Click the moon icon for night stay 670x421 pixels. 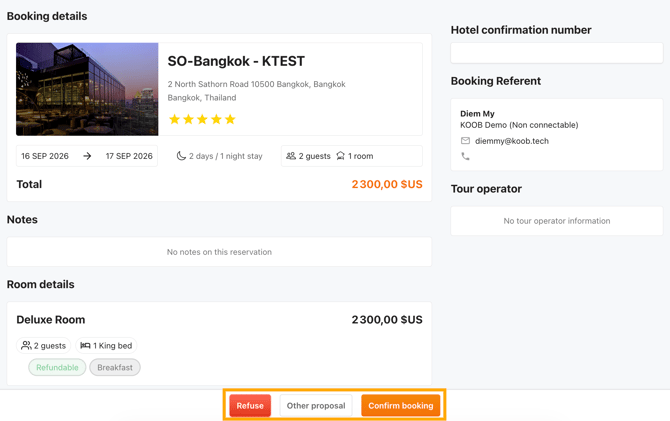click(181, 156)
